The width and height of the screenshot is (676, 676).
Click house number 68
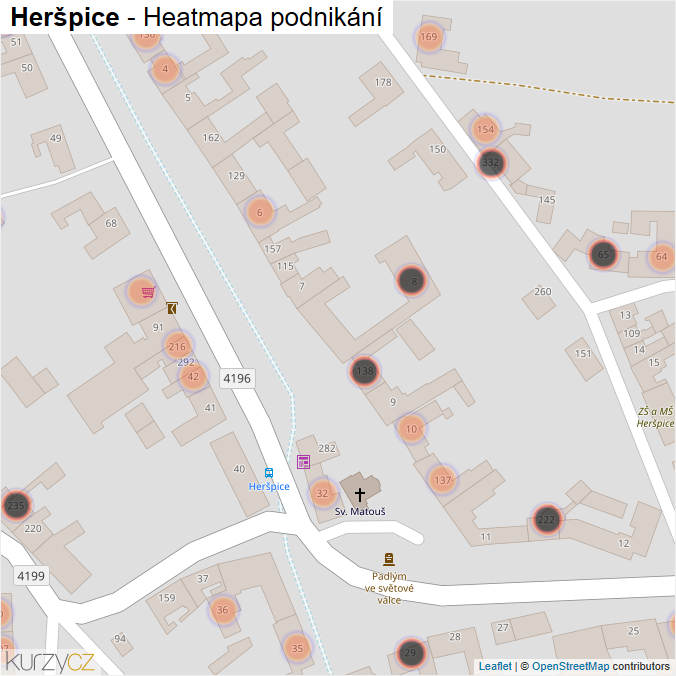[x=111, y=223]
